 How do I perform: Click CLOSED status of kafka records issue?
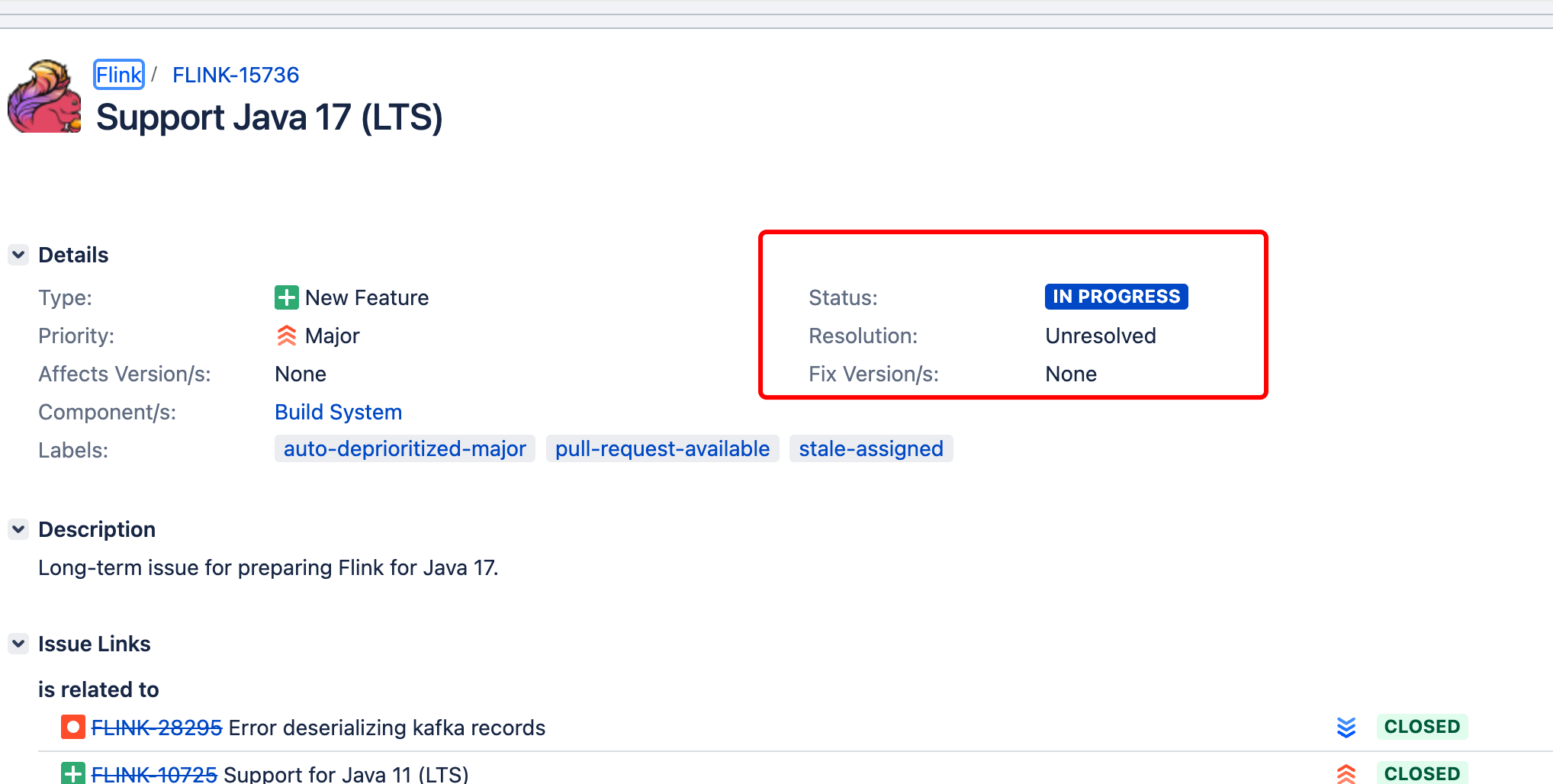point(1422,727)
